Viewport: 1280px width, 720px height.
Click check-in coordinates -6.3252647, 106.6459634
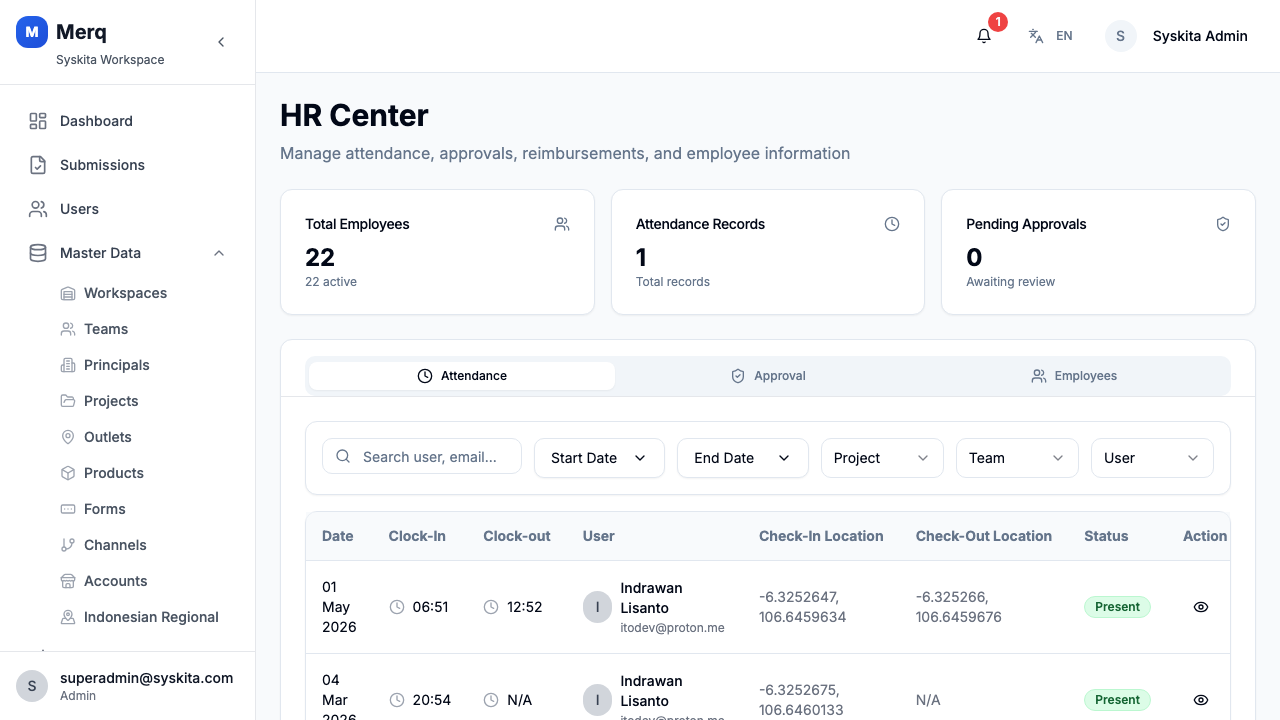click(802, 607)
